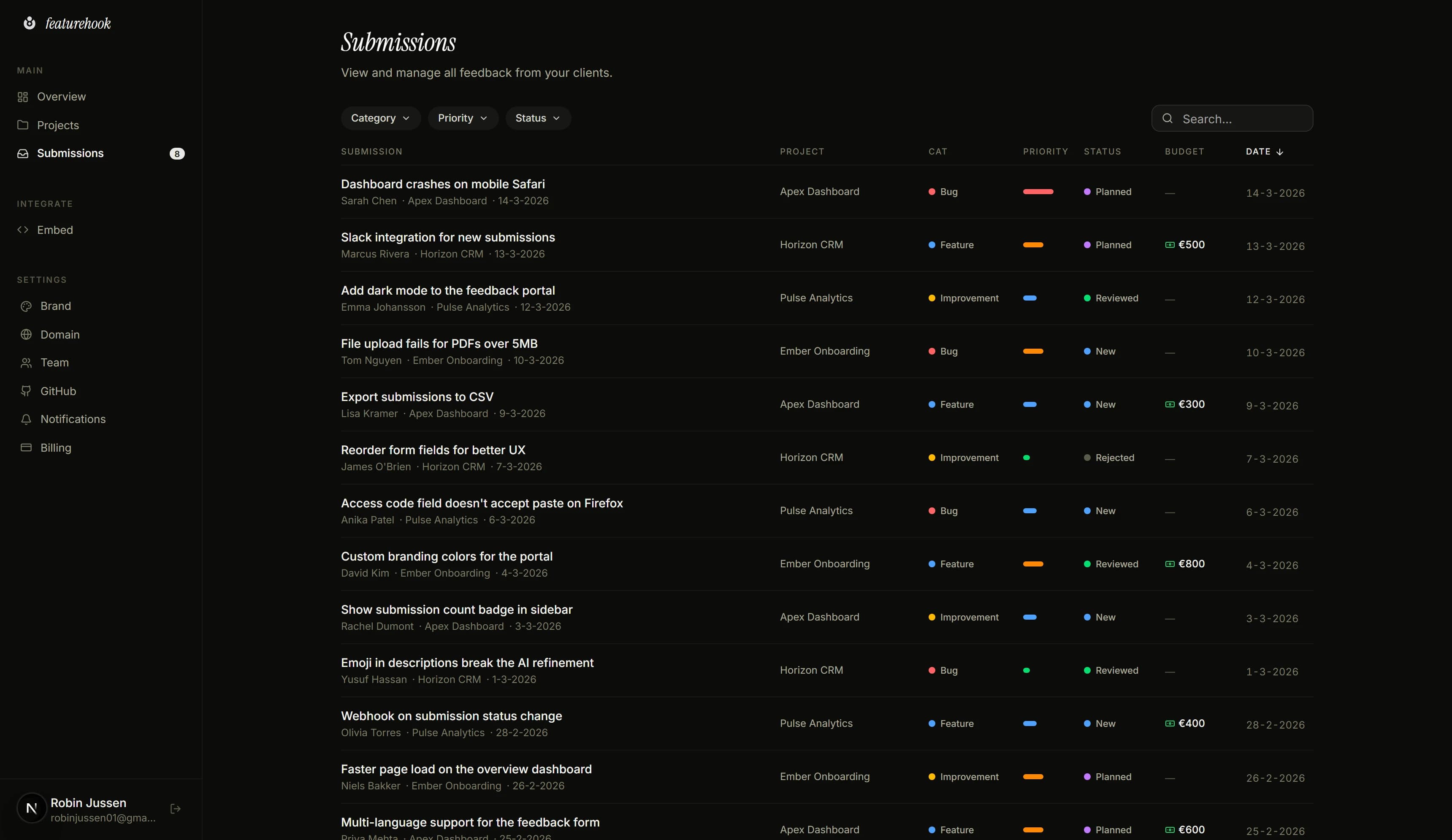The image size is (1452, 840).
Task: Open submission Dashboard crashes on mobile Safari
Action: pyautogui.click(x=442, y=183)
